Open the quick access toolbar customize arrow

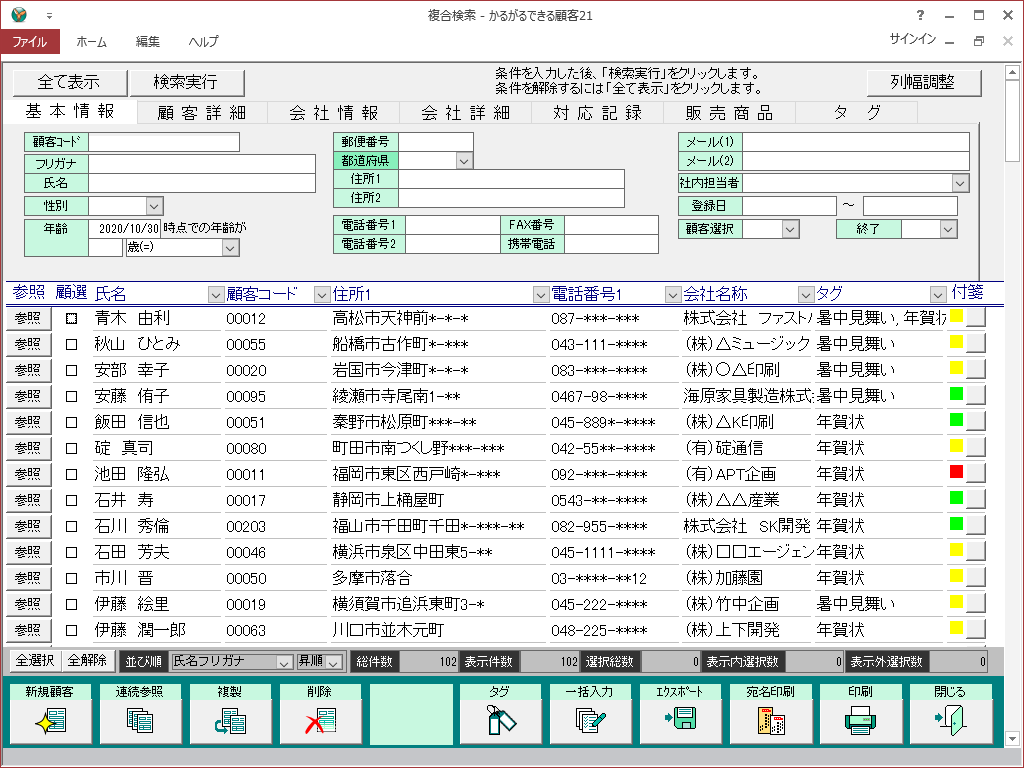[x=49, y=16]
